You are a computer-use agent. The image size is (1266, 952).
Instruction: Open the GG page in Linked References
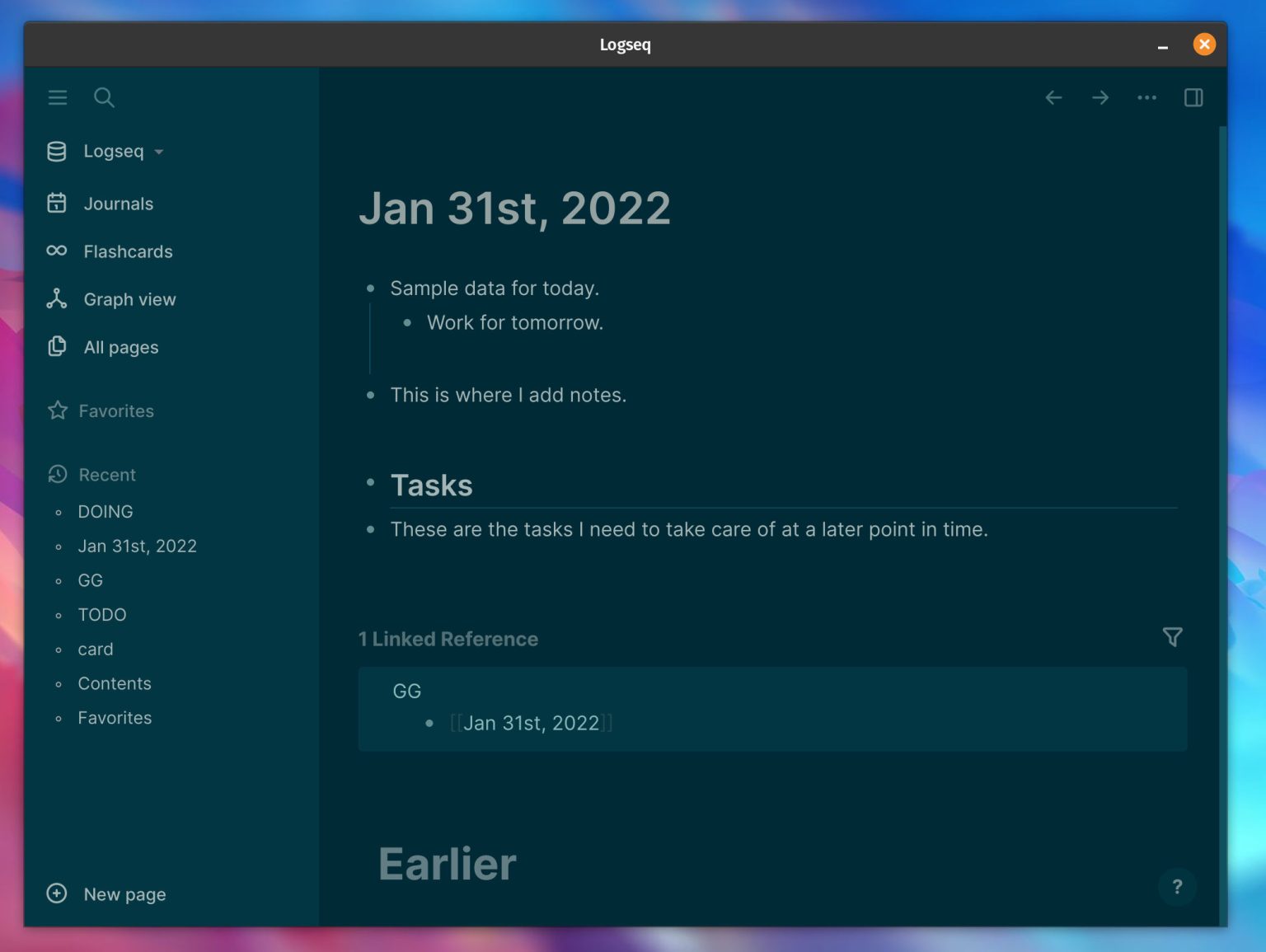point(406,691)
